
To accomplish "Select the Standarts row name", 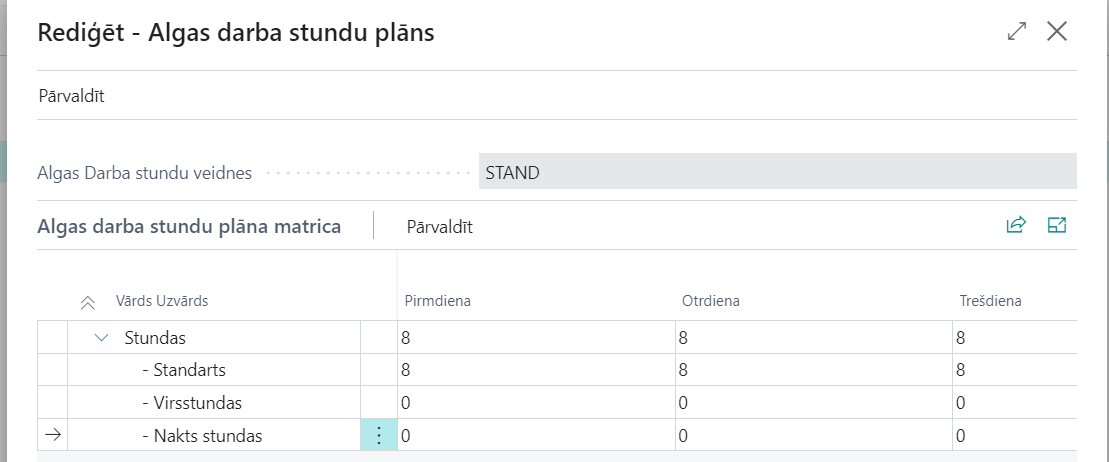I will [x=189, y=370].
